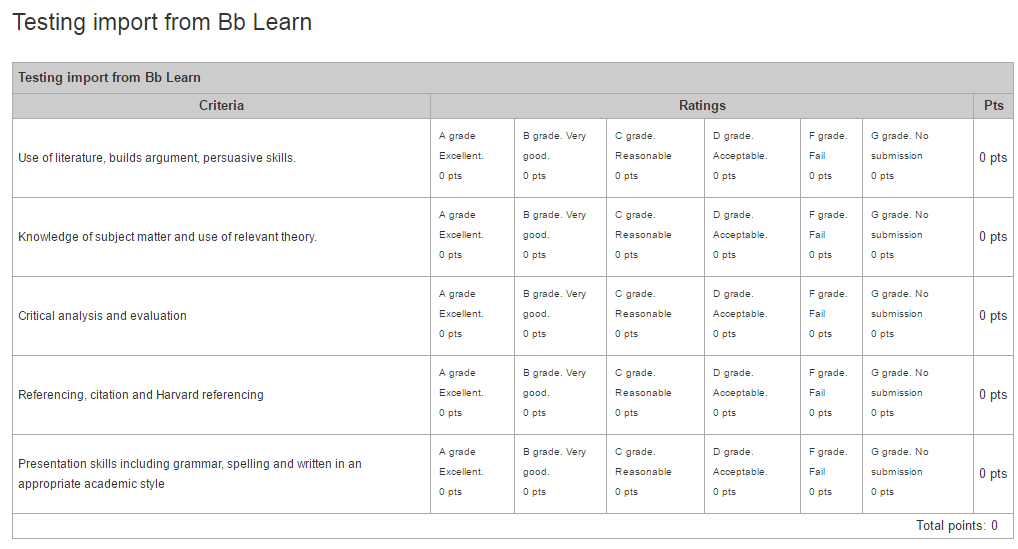Select the Ratings column header
The image size is (1018, 549).
point(702,106)
